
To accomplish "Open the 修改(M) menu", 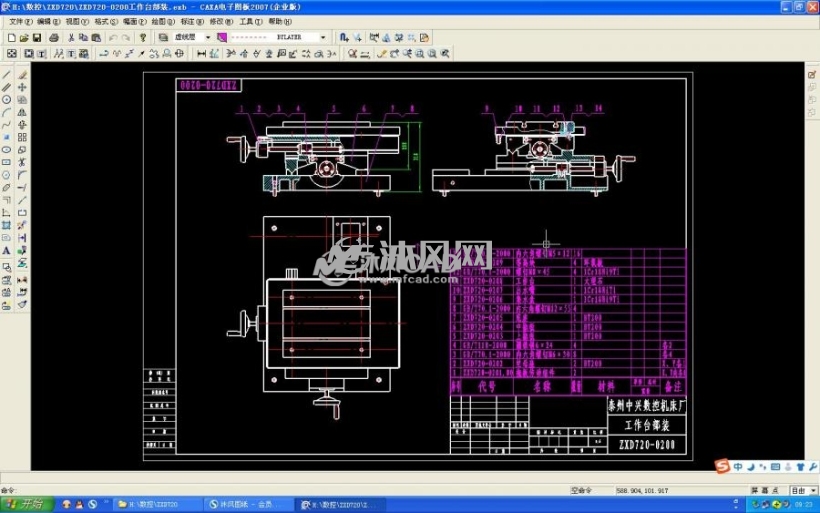I will [x=221, y=21].
